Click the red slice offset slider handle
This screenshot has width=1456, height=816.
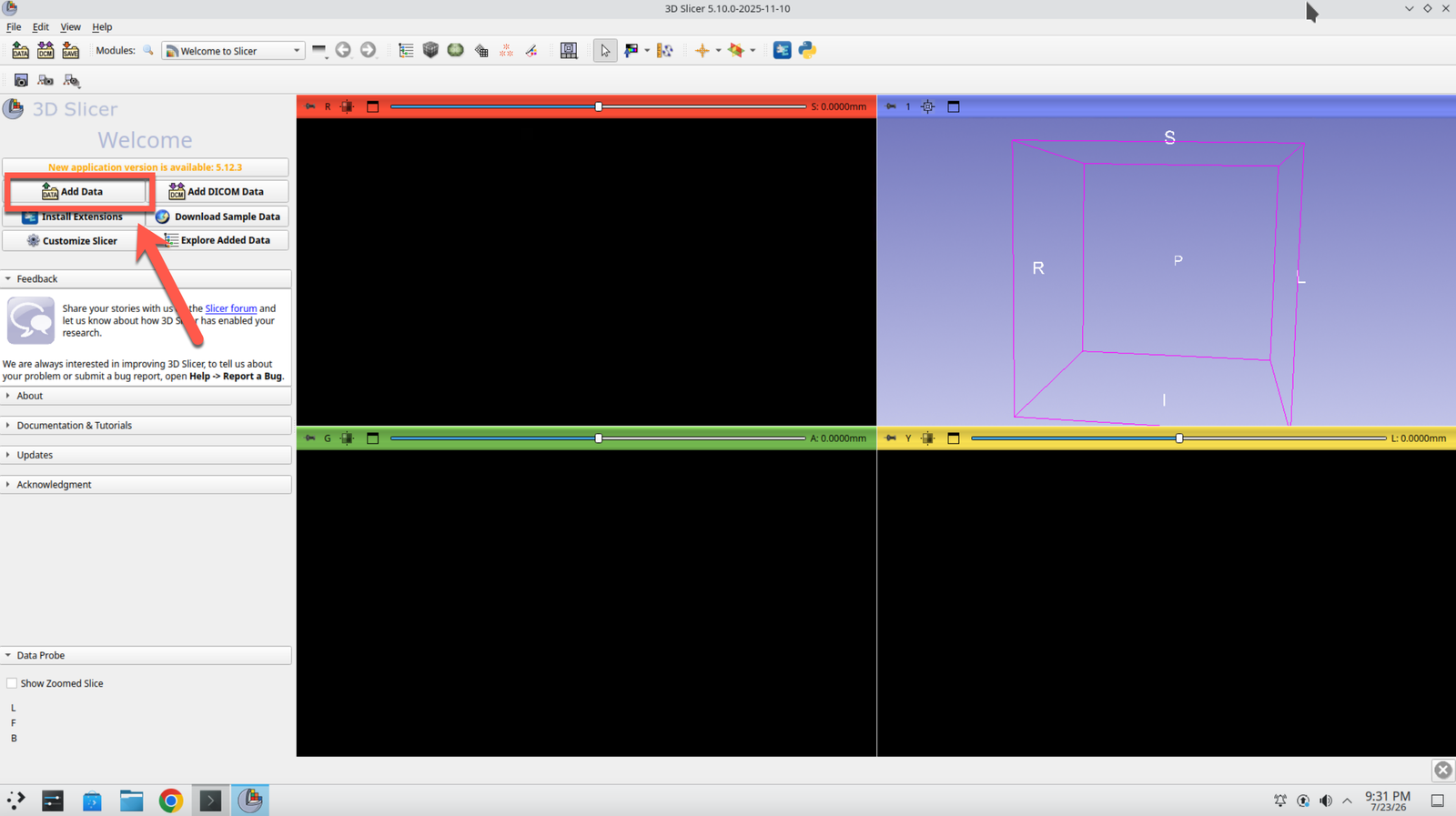tap(598, 106)
